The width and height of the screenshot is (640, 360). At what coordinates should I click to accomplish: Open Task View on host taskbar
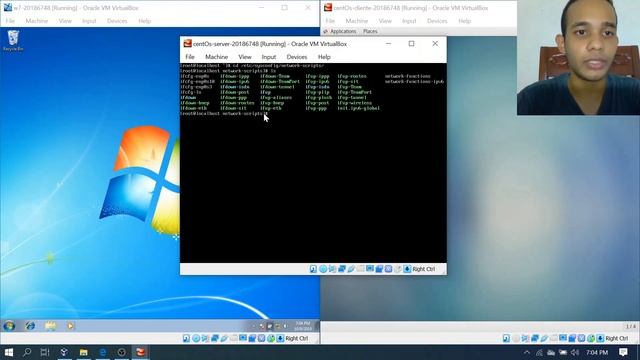pos(45,352)
